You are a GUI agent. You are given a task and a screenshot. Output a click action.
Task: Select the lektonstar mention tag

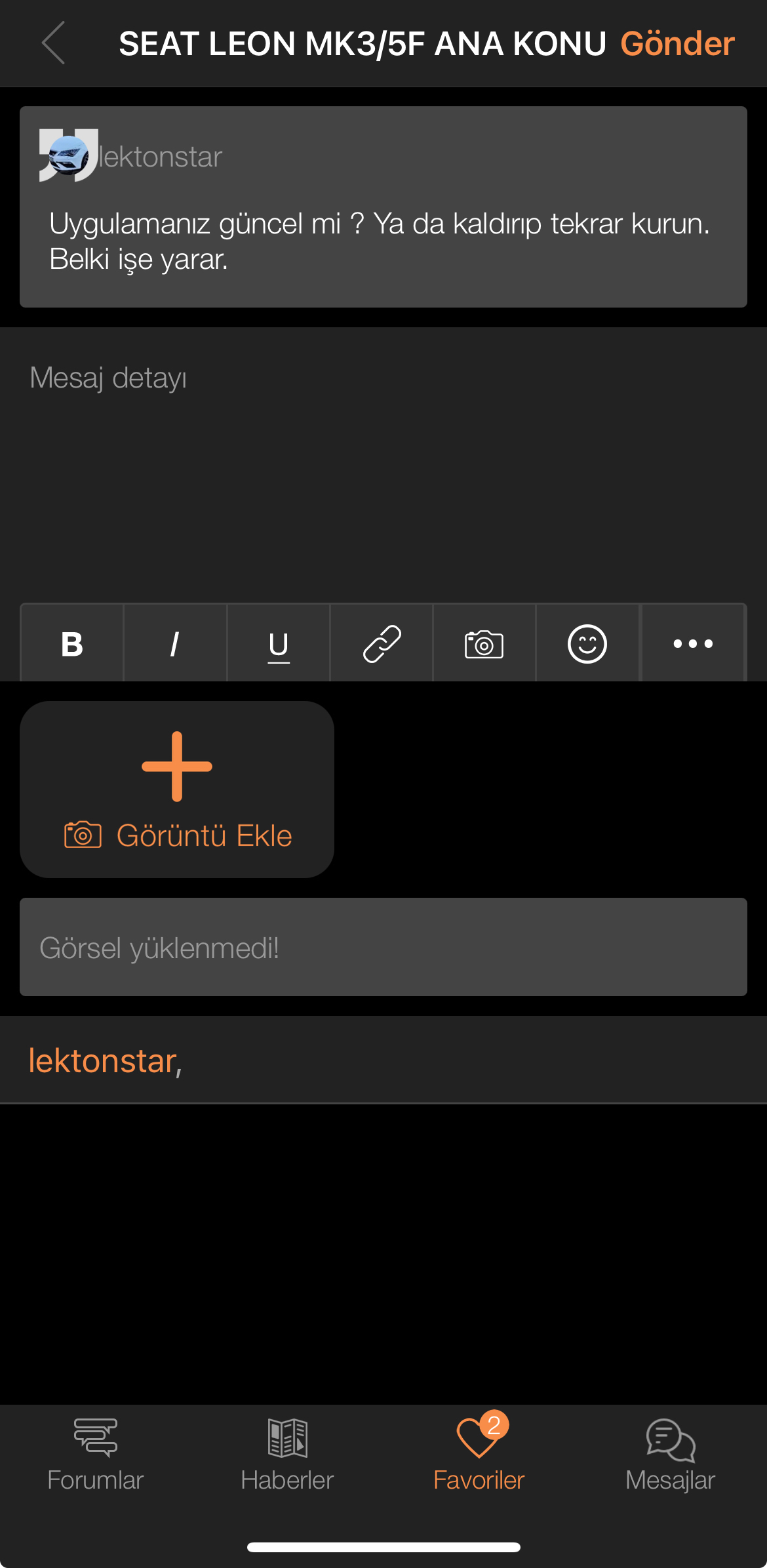tap(105, 1060)
